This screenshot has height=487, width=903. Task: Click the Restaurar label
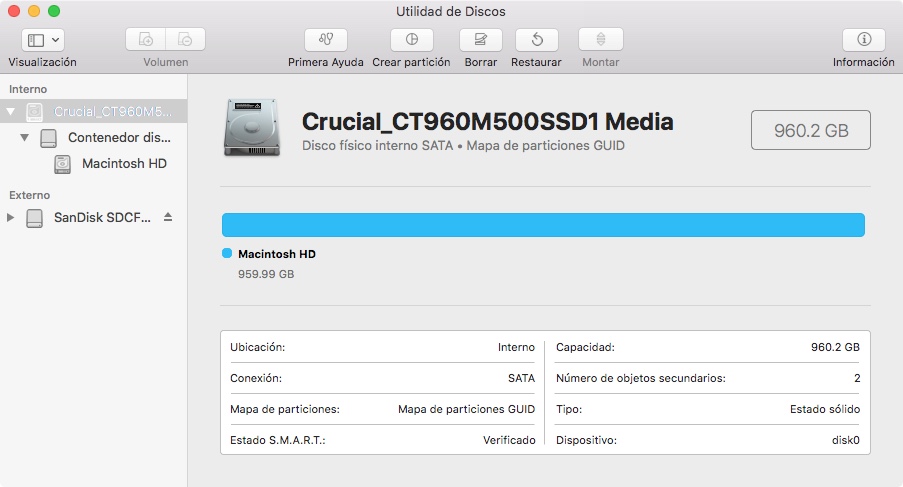[x=536, y=62]
